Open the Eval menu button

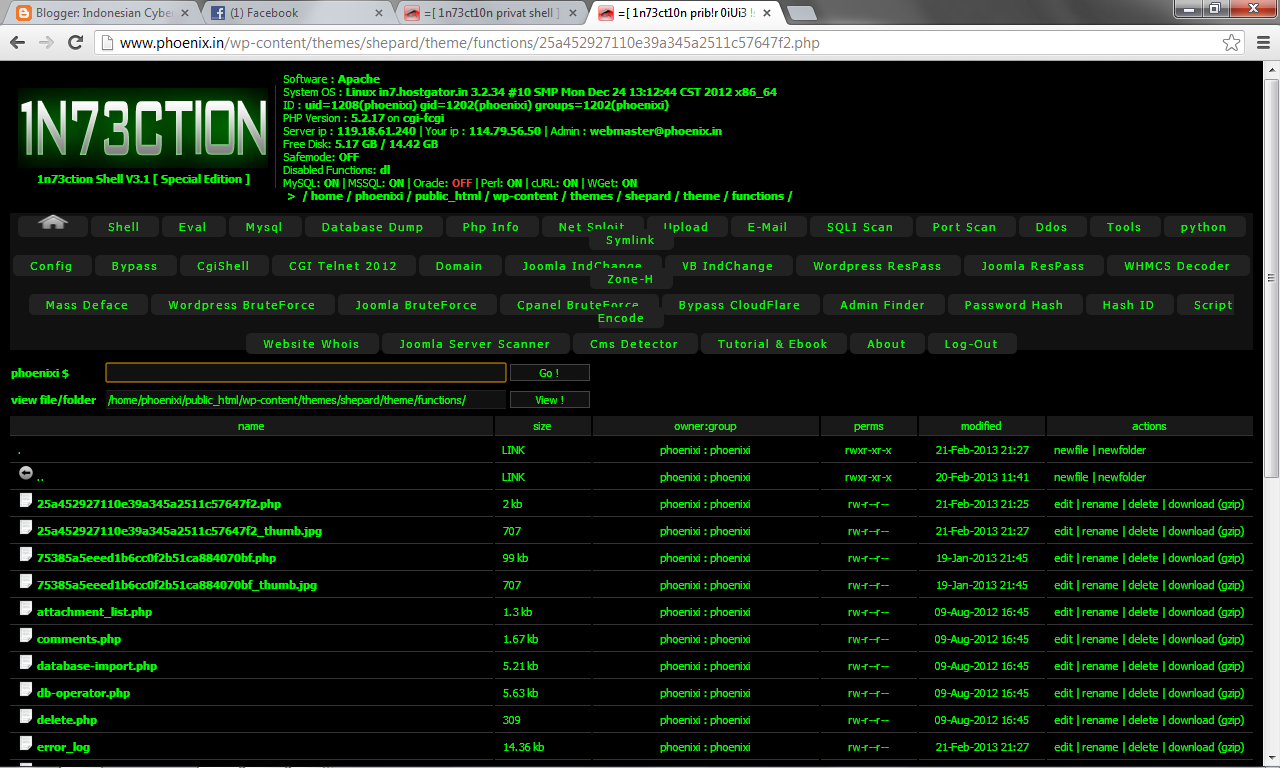193,227
